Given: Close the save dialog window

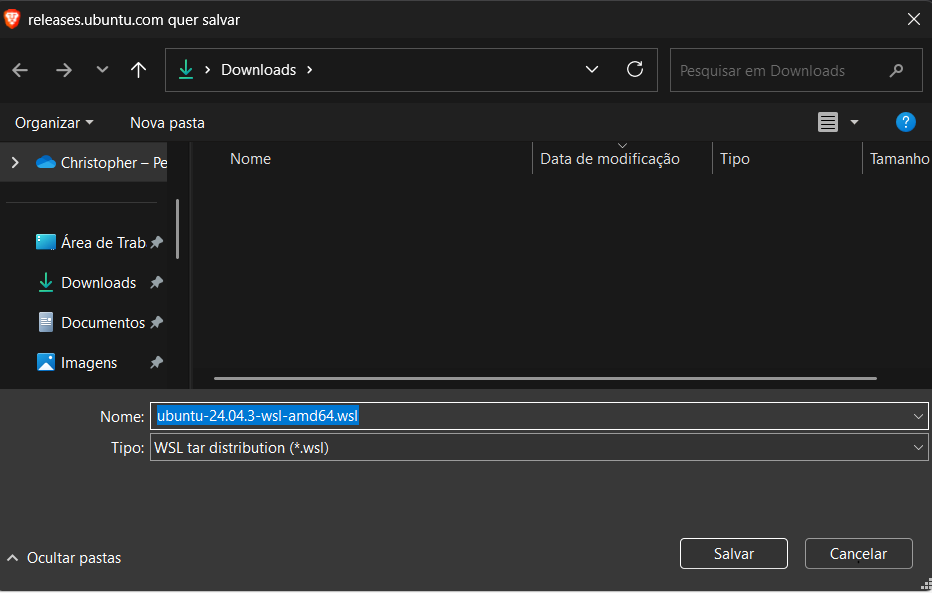Looking at the screenshot, I should point(914,20).
